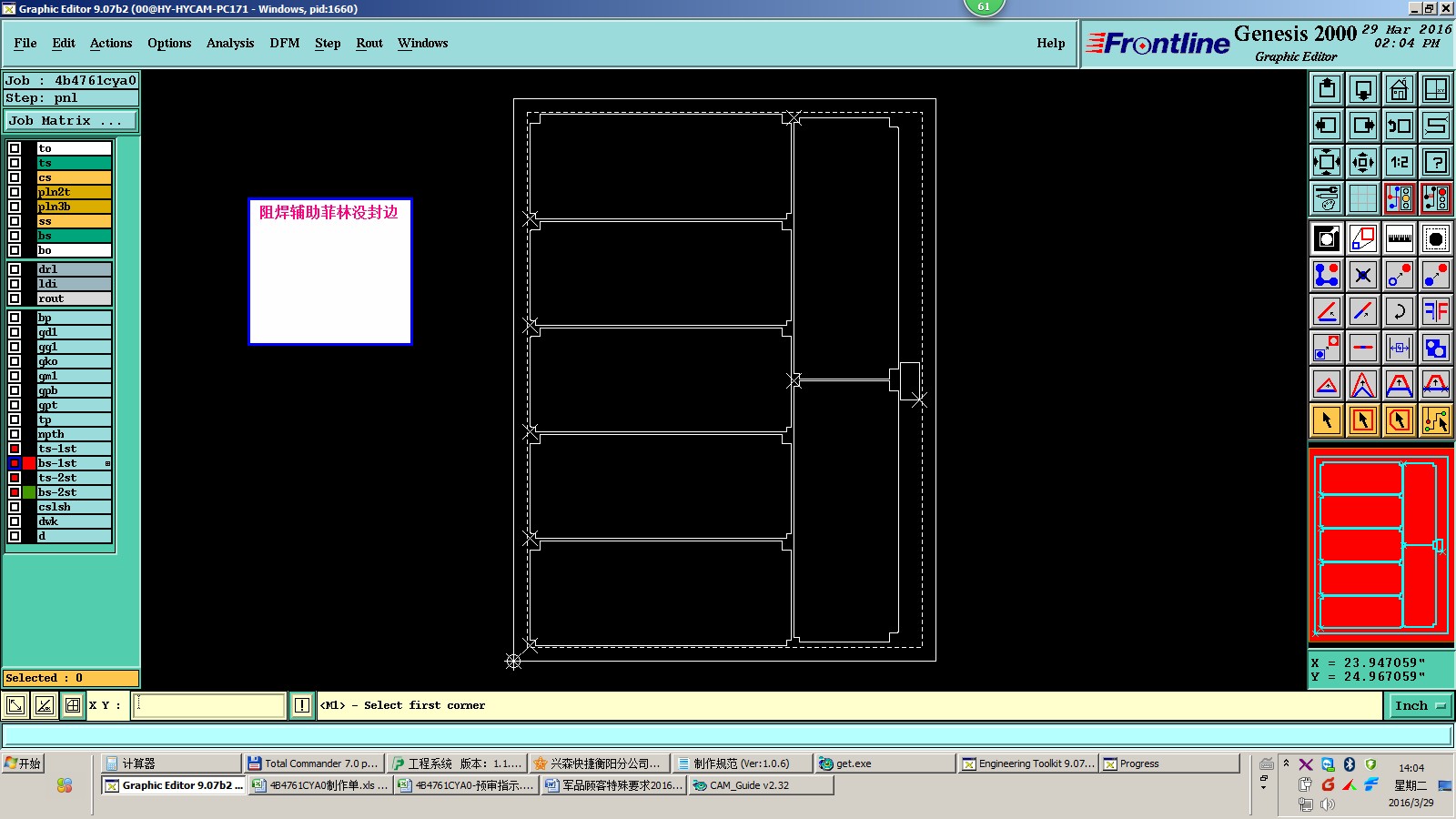Click the rotate arrow edit icon
The height and width of the screenshot is (819, 1456).
pos(1399,311)
